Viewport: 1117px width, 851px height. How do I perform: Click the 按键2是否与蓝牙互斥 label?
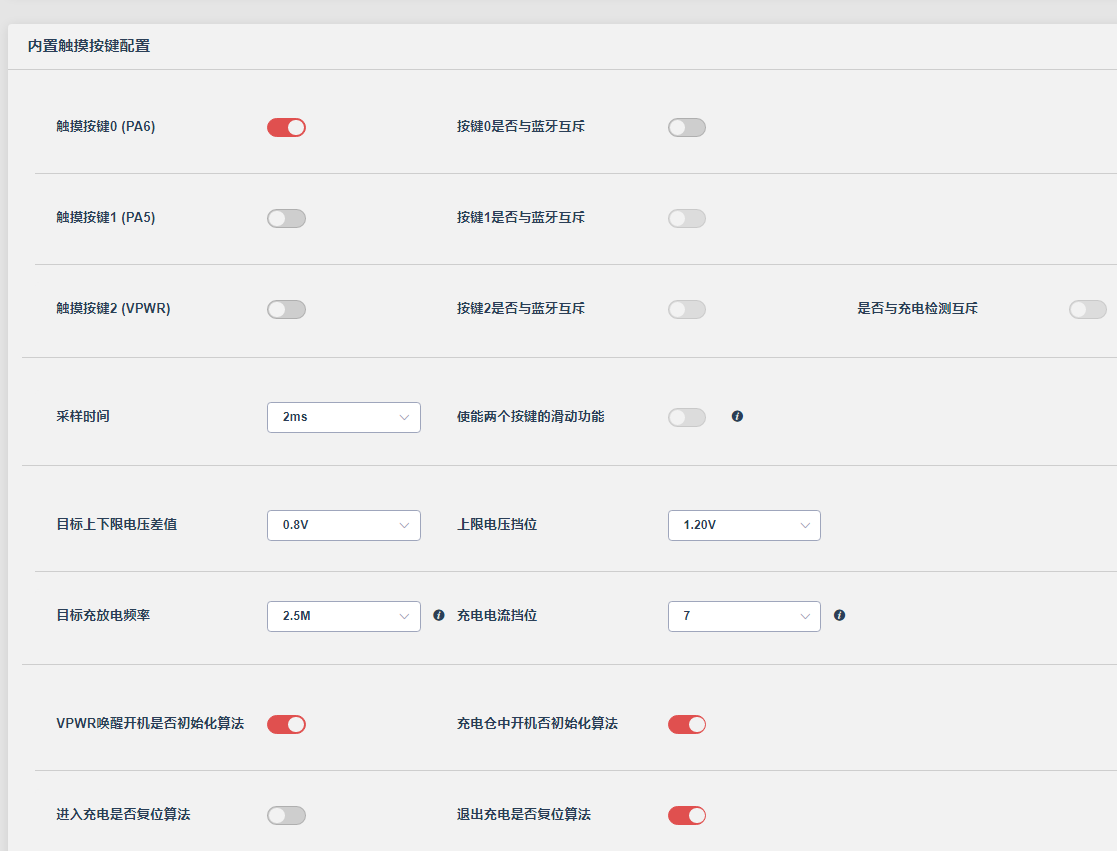click(521, 309)
